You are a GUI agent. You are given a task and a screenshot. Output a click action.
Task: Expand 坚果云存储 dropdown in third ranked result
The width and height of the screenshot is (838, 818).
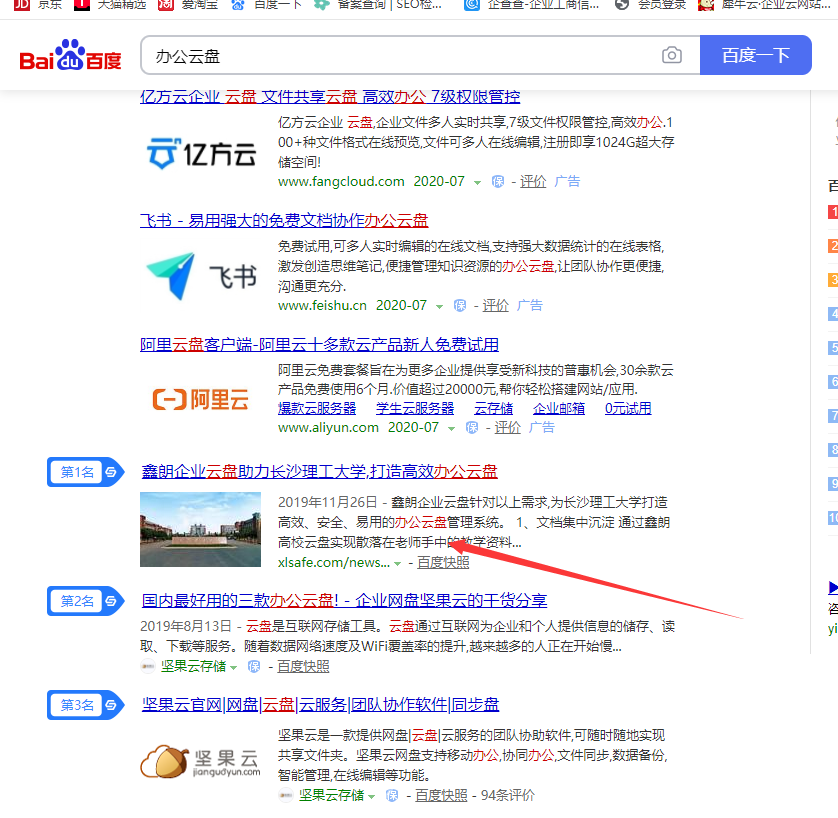tap(371, 797)
